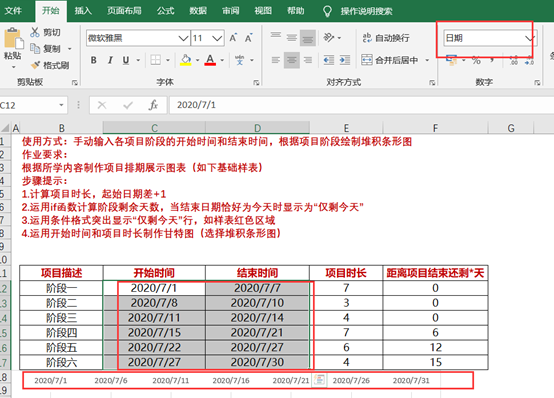Click the Select All corner triangle
The height and width of the screenshot is (398, 554).
[5, 128]
